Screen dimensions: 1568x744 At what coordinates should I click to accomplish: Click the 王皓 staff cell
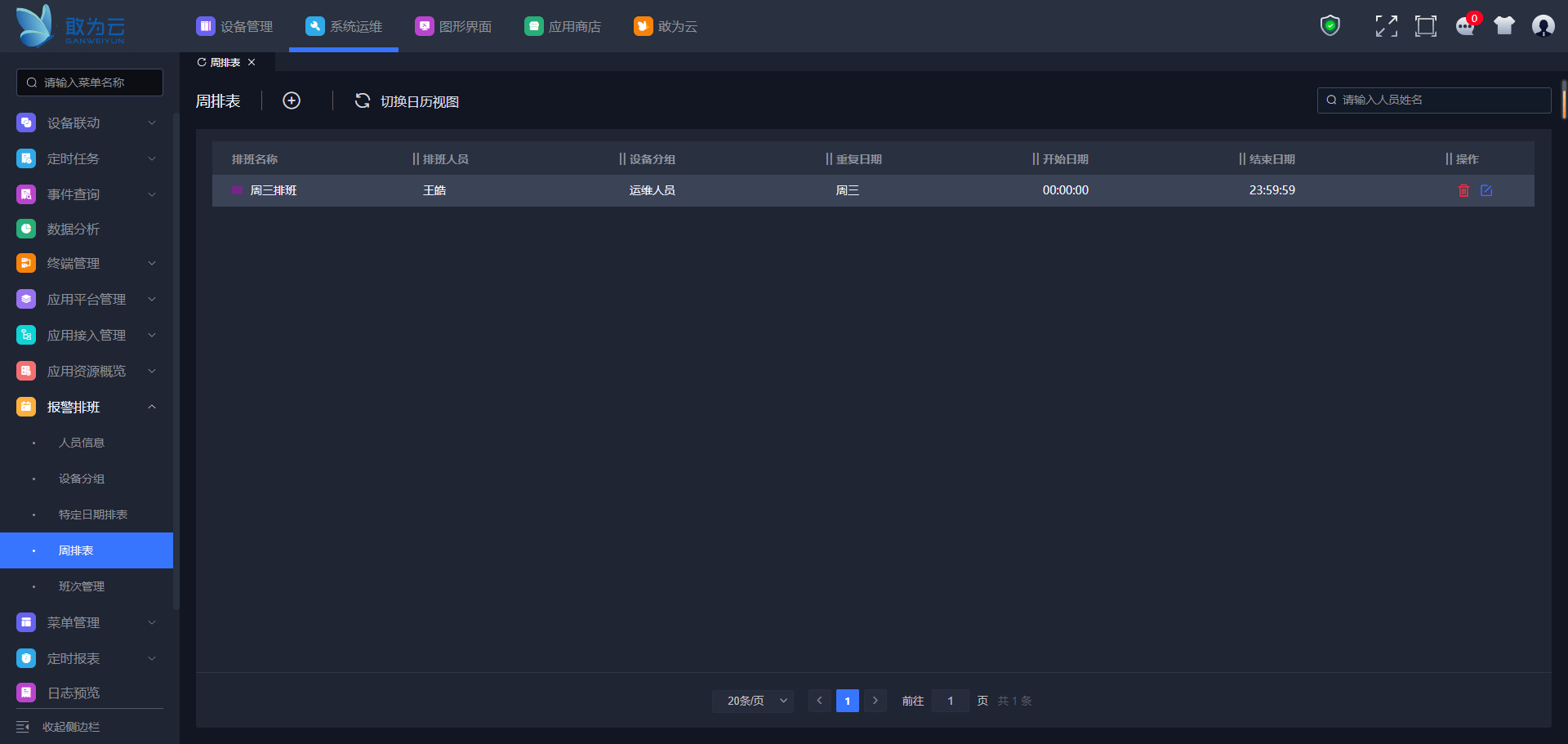coord(434,190)
